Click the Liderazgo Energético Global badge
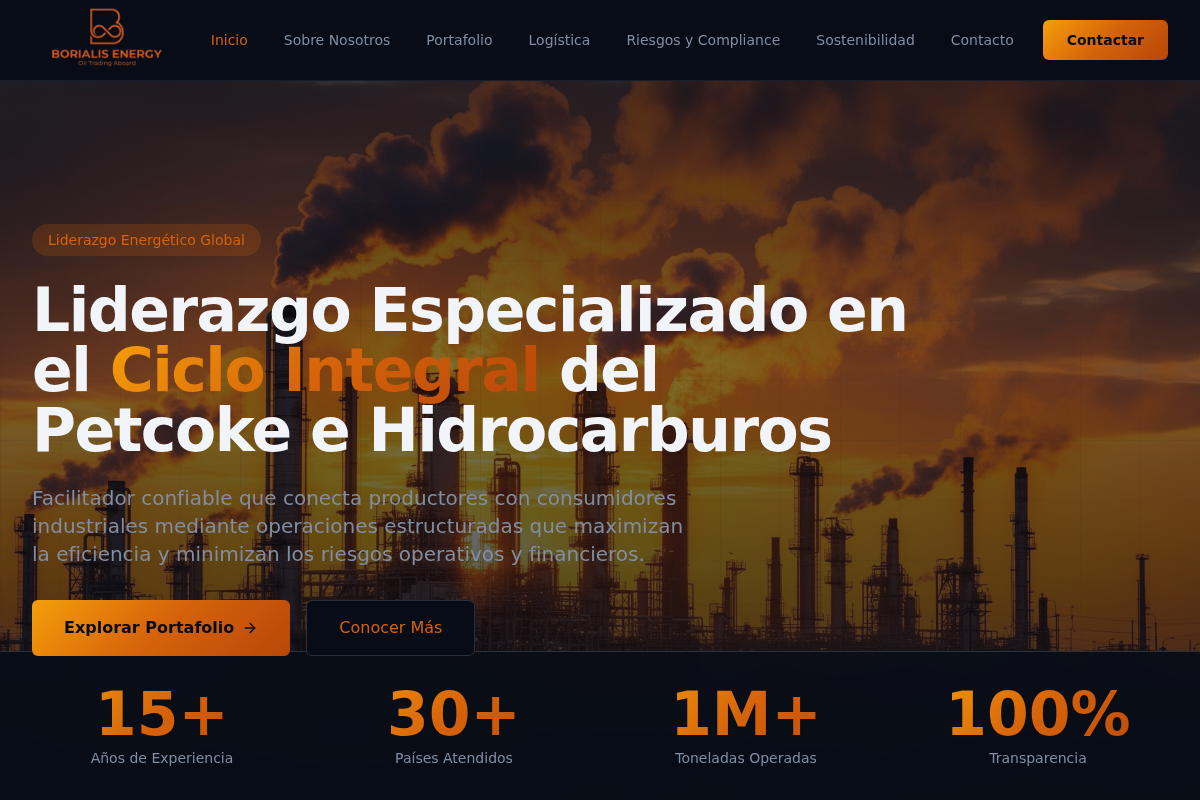This screenshot has height=800, width=1200. [x=146, y=240]
